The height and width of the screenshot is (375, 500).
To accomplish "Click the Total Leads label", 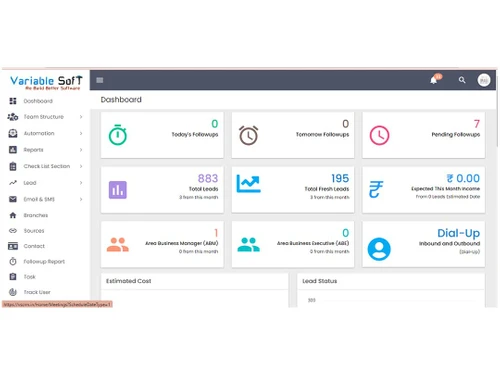I will [203, 189].
